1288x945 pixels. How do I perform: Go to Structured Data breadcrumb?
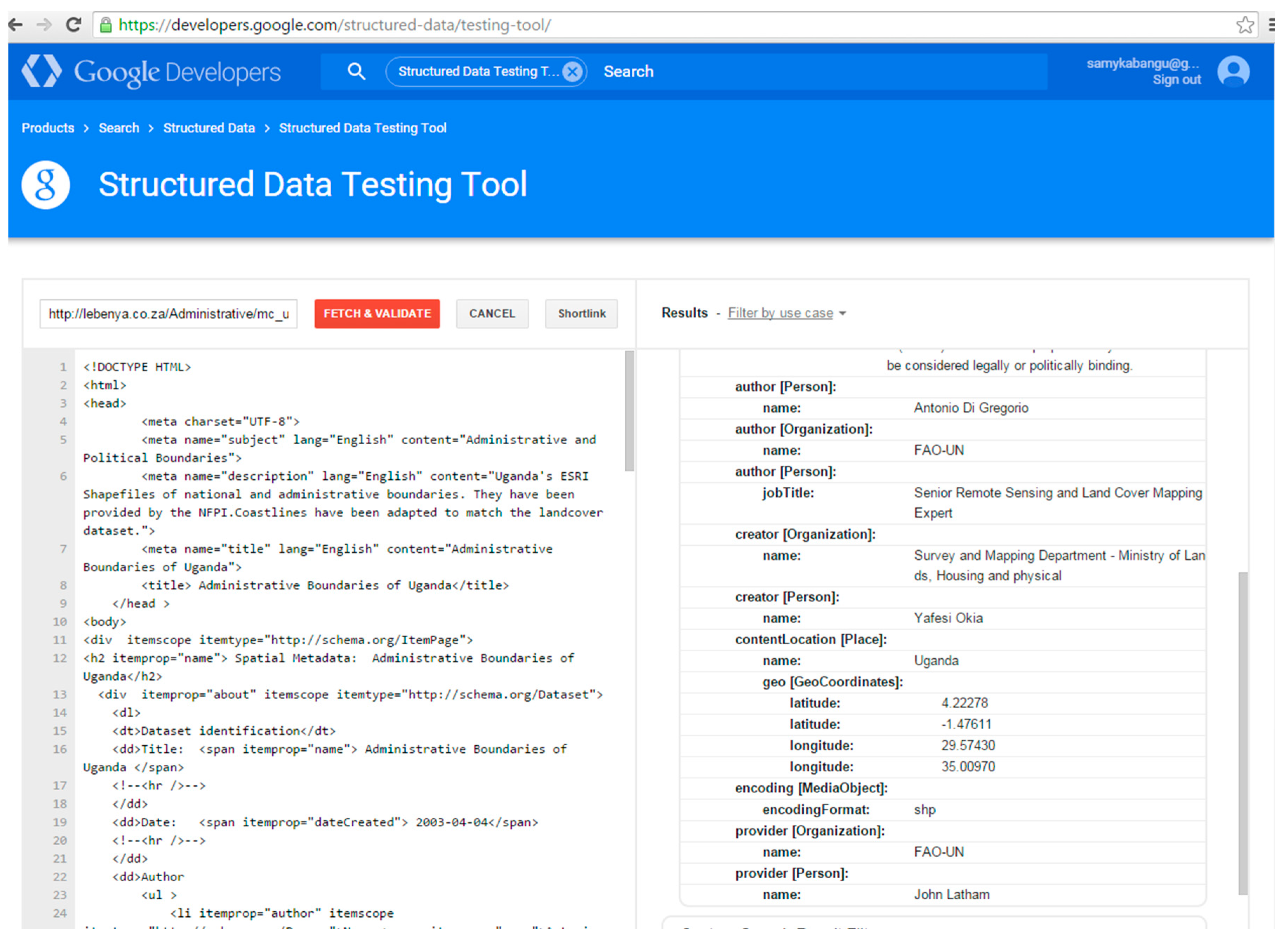tap(209, 128)
